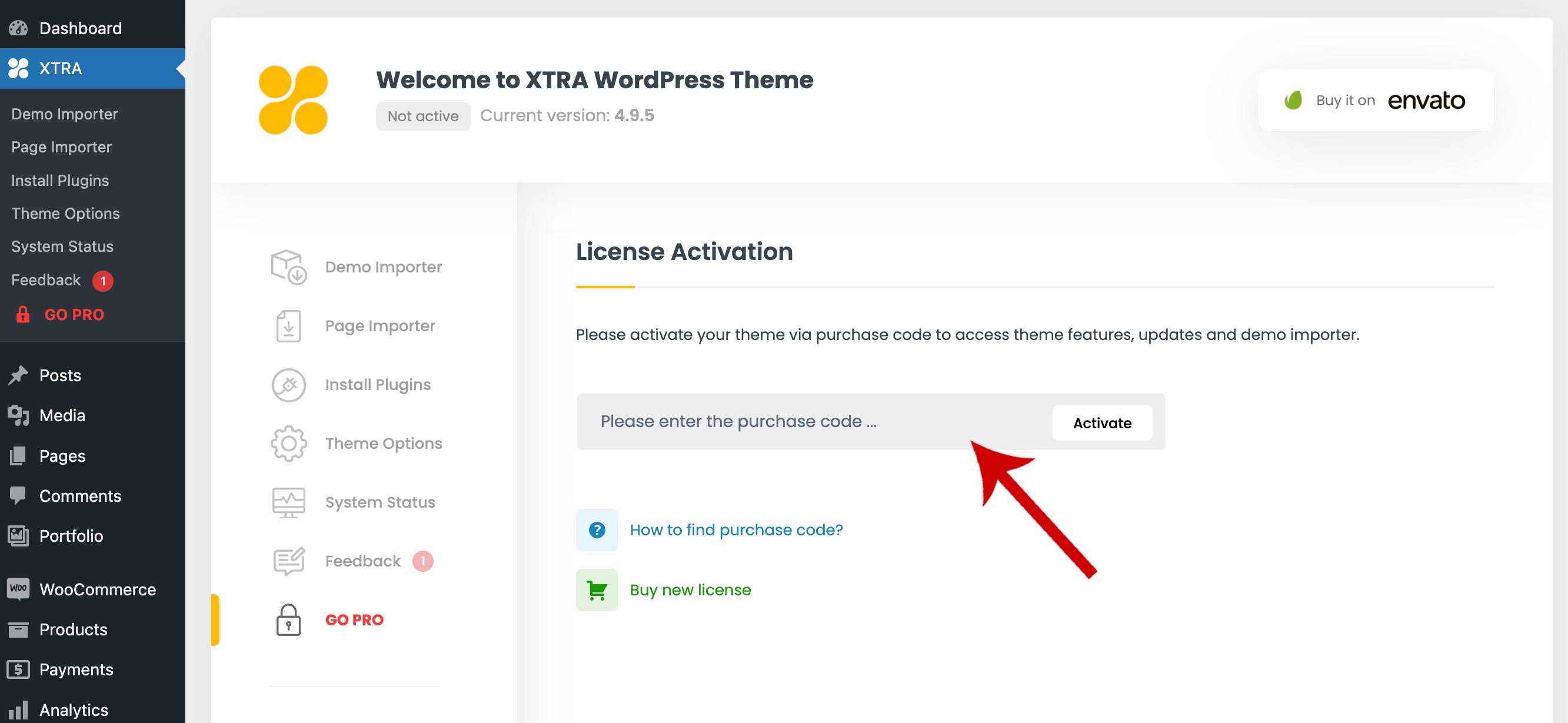Click the Feedback pencil note icon
This screenshot has width=1568, height=723.
coord(288,561)
